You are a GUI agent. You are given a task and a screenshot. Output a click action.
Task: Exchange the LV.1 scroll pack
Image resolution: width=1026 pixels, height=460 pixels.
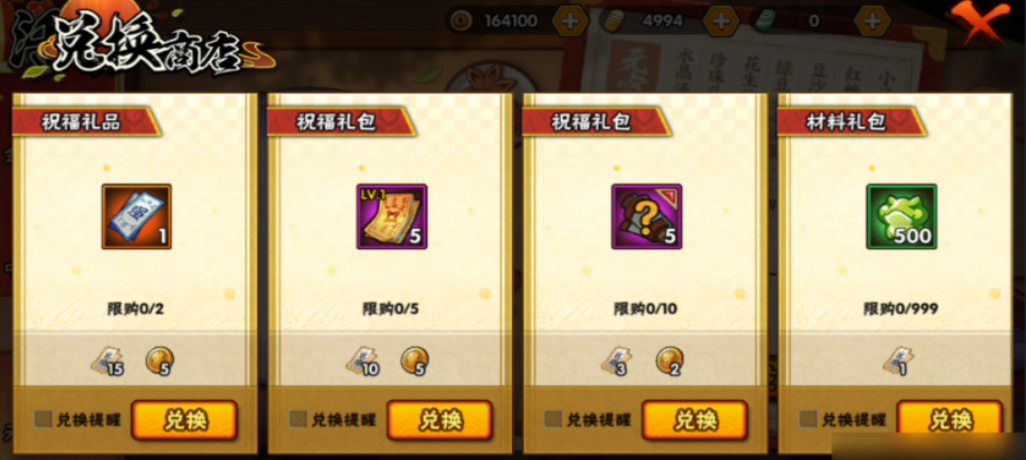click(x=440, y=420)
